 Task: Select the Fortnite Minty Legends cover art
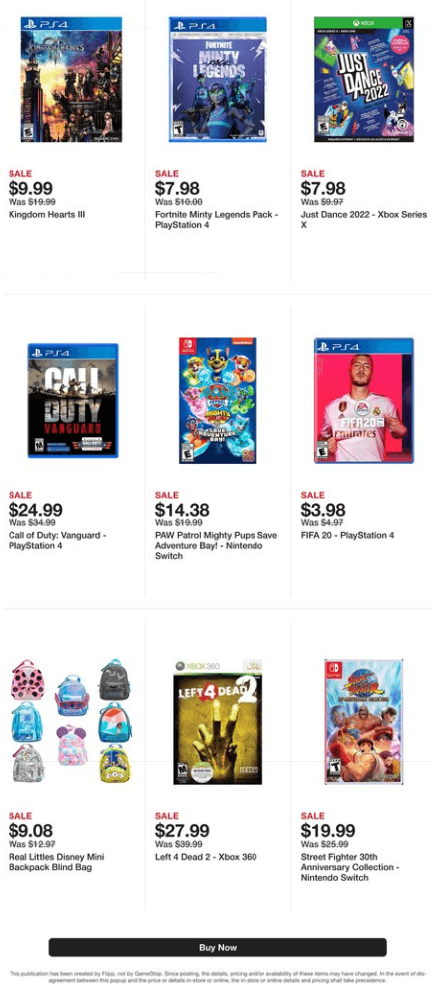click(217, 79)
